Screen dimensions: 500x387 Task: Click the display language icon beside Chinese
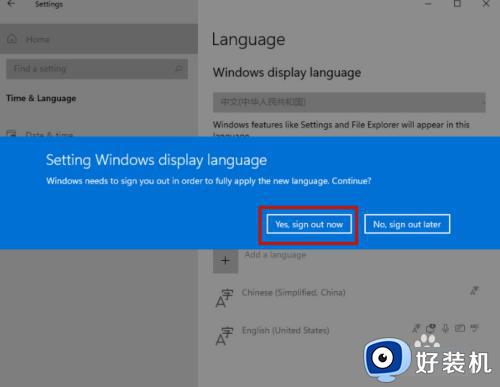pyautogui.click(x=474, y=291)
